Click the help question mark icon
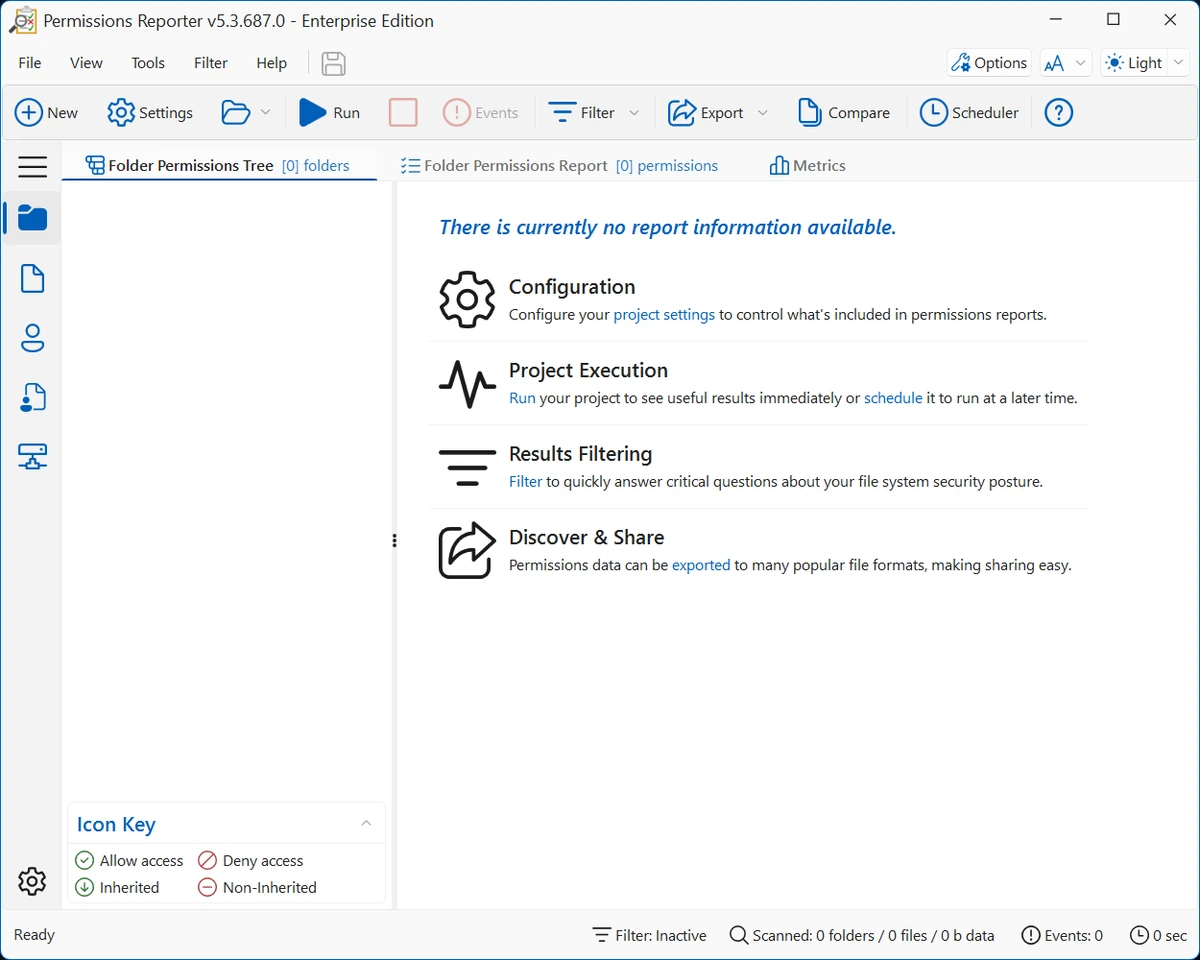The image size is (1200, 960). tap(1059, 113)
